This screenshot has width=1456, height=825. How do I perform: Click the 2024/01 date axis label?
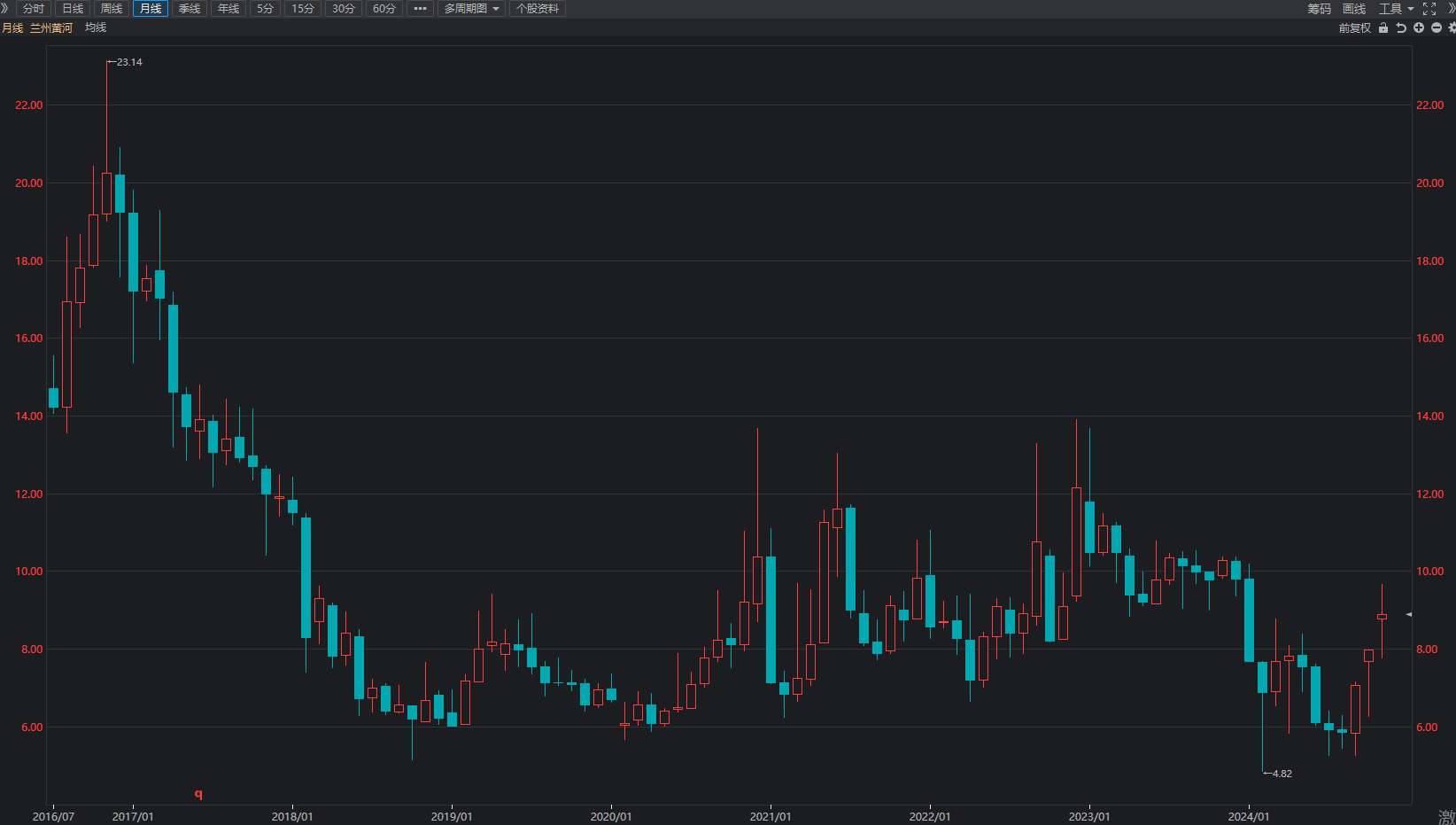click(1249, 817)
